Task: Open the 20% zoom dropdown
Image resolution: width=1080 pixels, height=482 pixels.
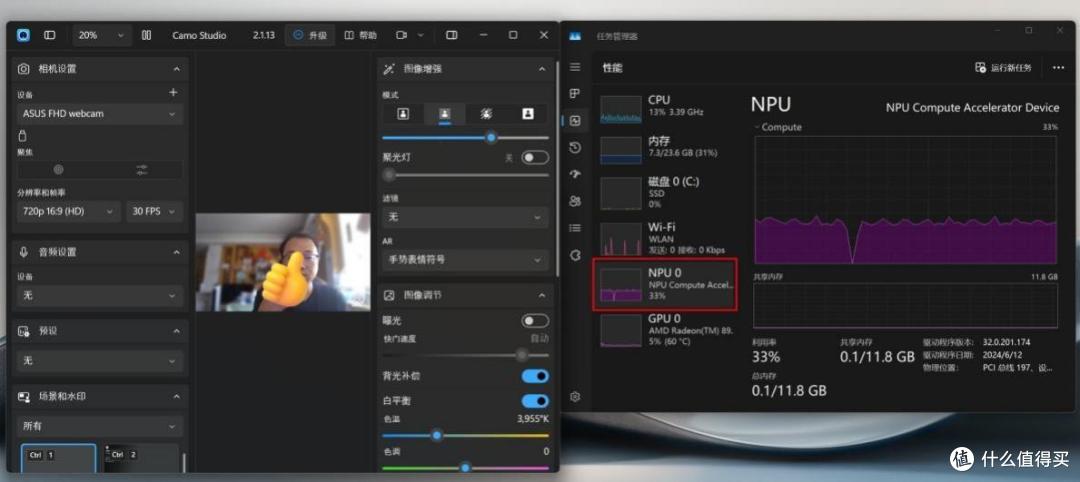Action: pos(101,35)
